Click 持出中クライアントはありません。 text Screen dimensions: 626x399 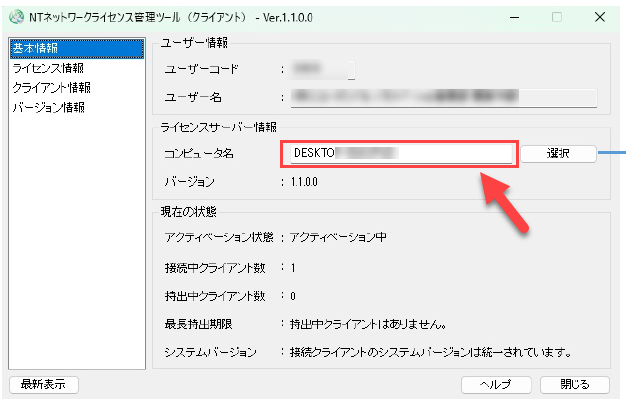[368, 324]
